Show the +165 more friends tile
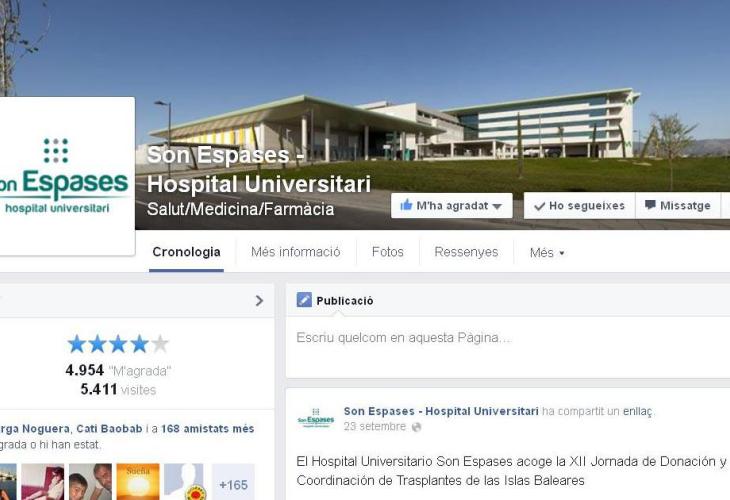Viewport: 730px width, 500px height. click(233, 482)
